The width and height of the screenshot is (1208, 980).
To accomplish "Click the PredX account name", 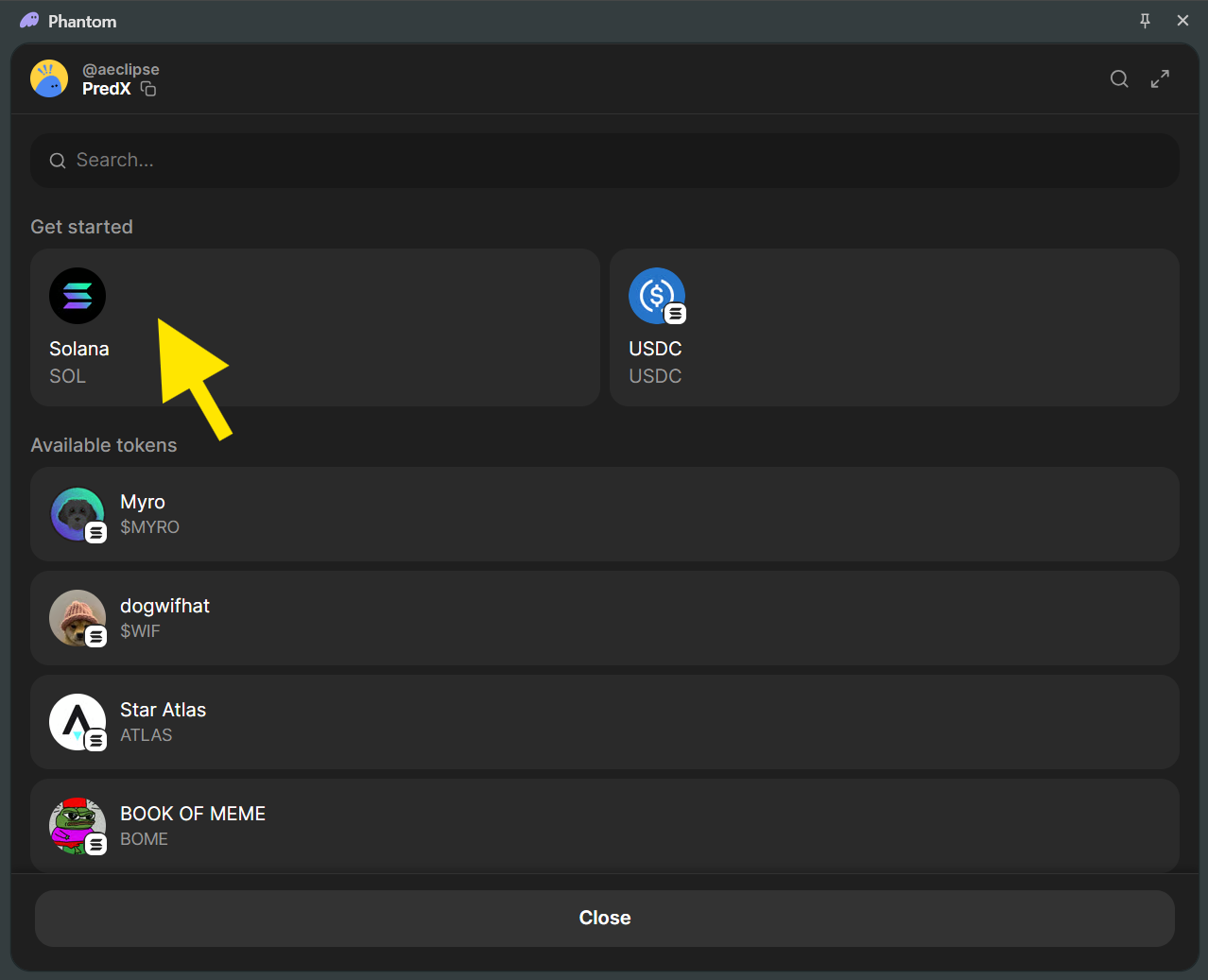I will point(106,89).
